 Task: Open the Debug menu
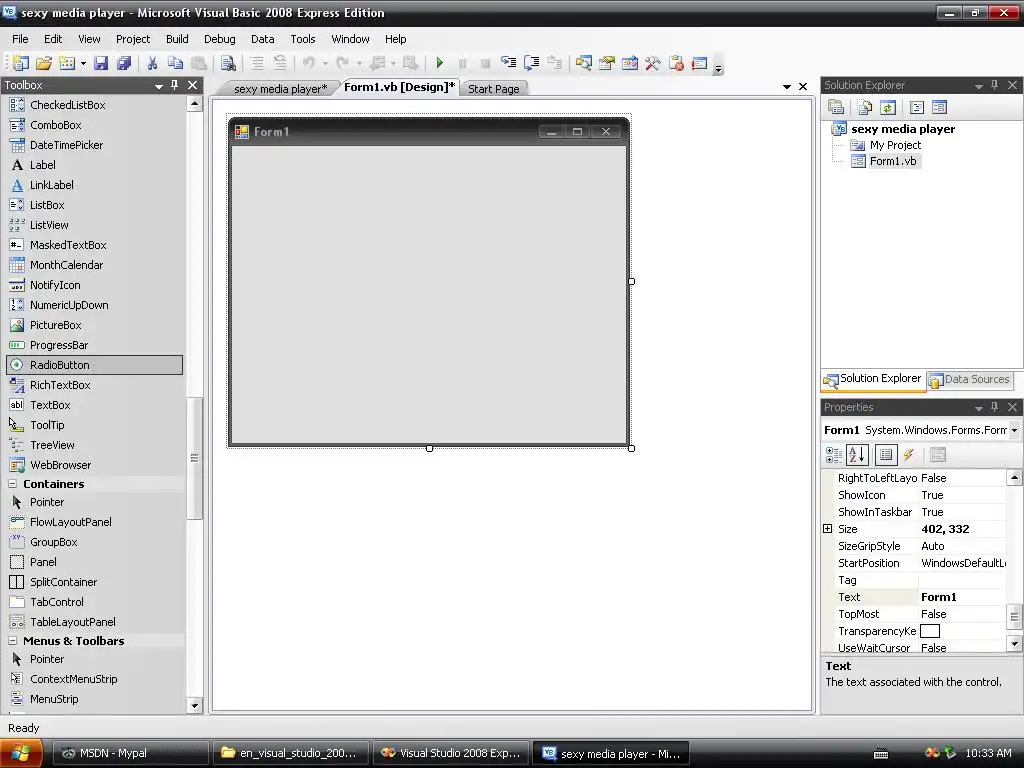(x=219, y=39)
